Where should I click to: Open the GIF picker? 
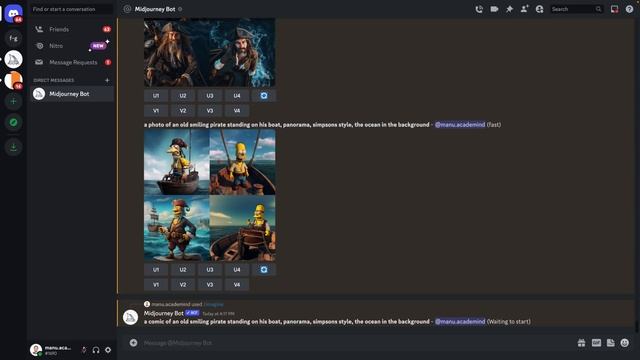click(596, 343)
